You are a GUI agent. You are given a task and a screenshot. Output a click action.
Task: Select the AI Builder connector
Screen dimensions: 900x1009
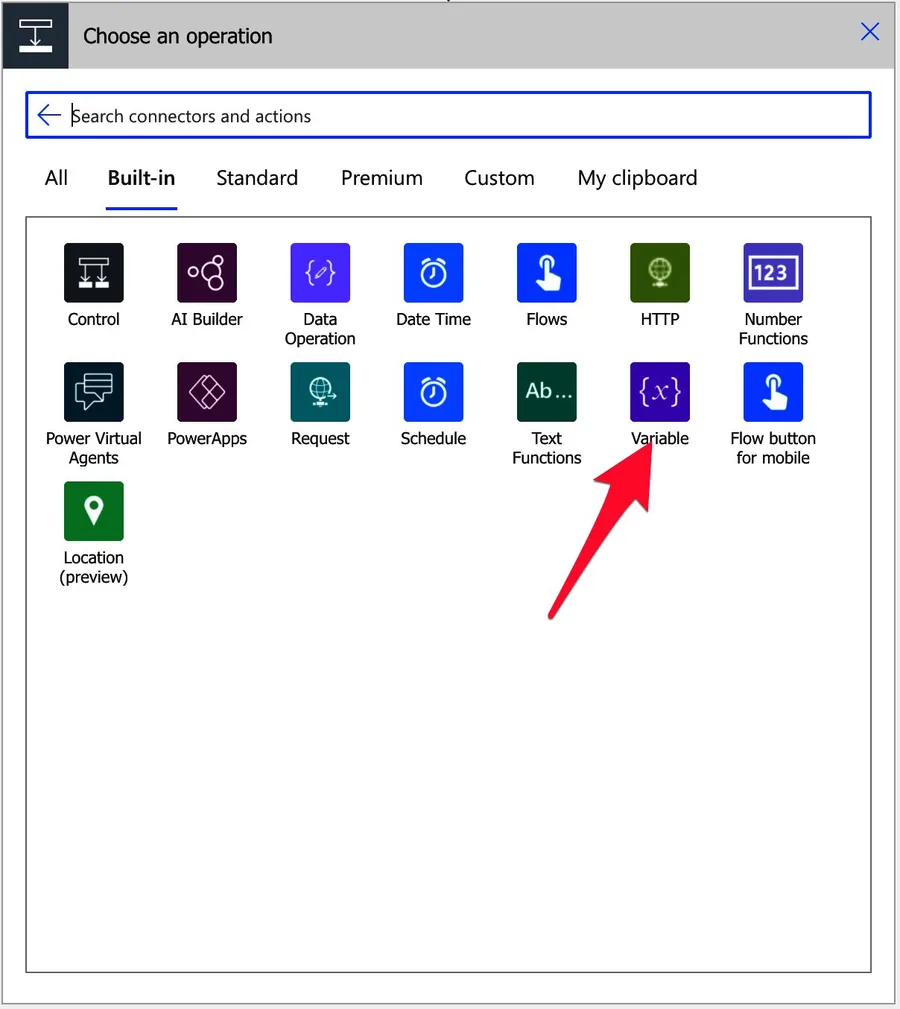[207, 273]
